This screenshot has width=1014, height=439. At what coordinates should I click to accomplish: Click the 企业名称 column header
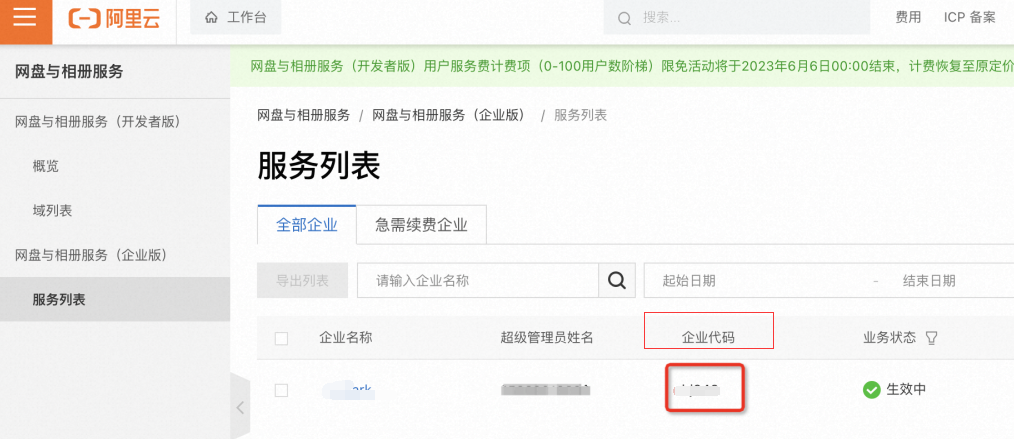(x=345, y=337)
